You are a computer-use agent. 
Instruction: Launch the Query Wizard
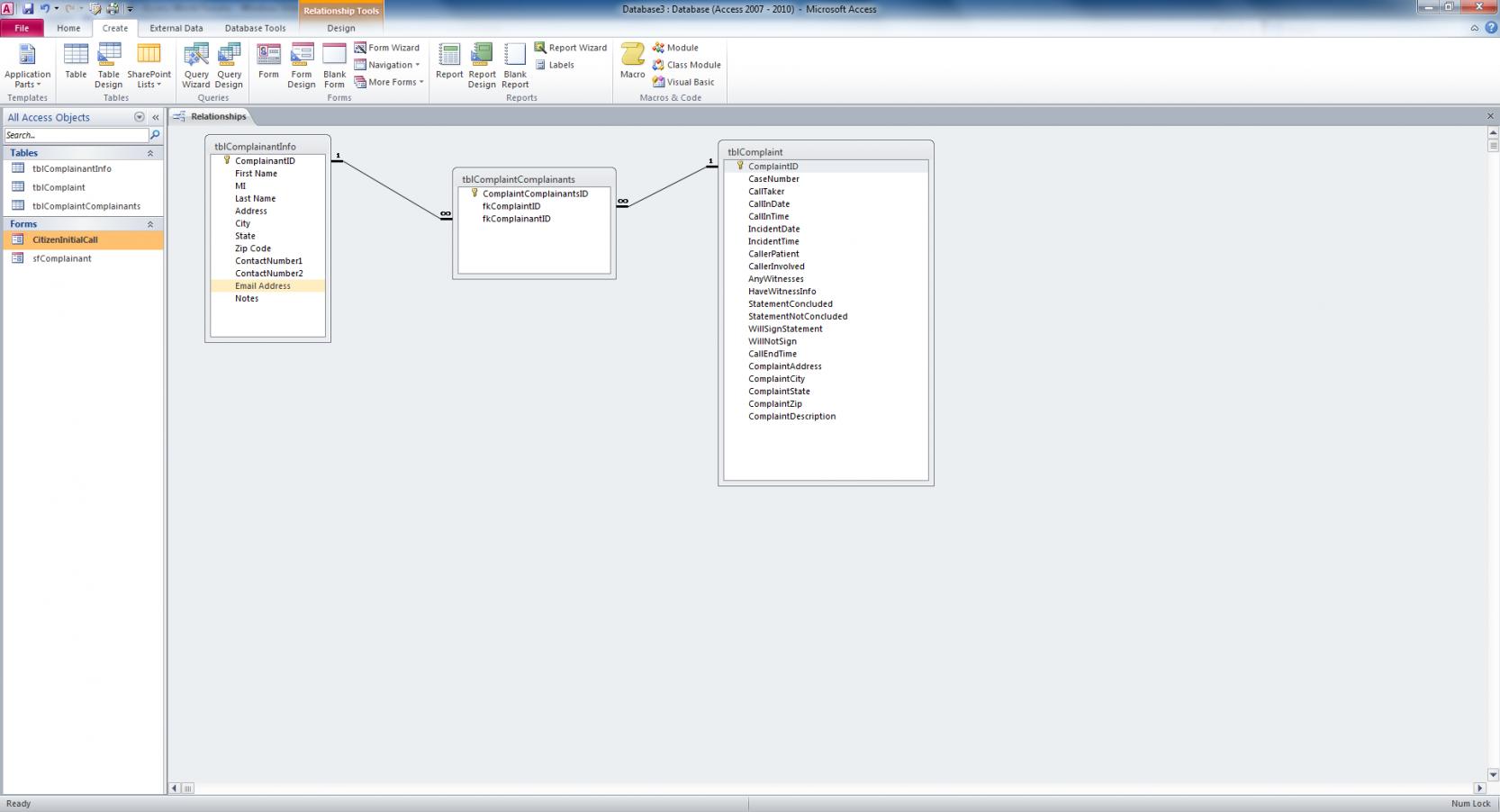(195, 66)
